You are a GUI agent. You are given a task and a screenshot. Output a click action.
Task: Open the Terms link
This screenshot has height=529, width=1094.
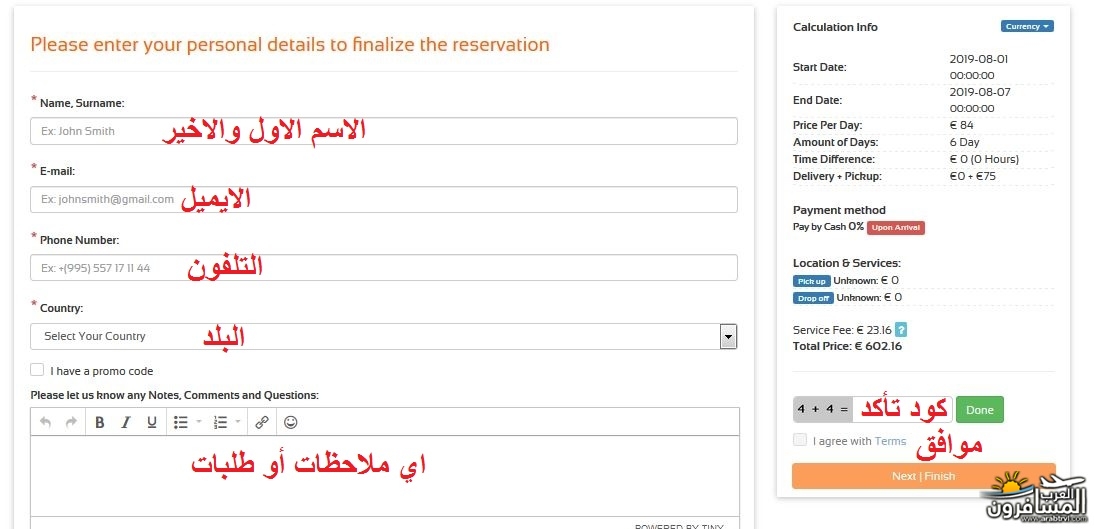[x=890, y=441]
